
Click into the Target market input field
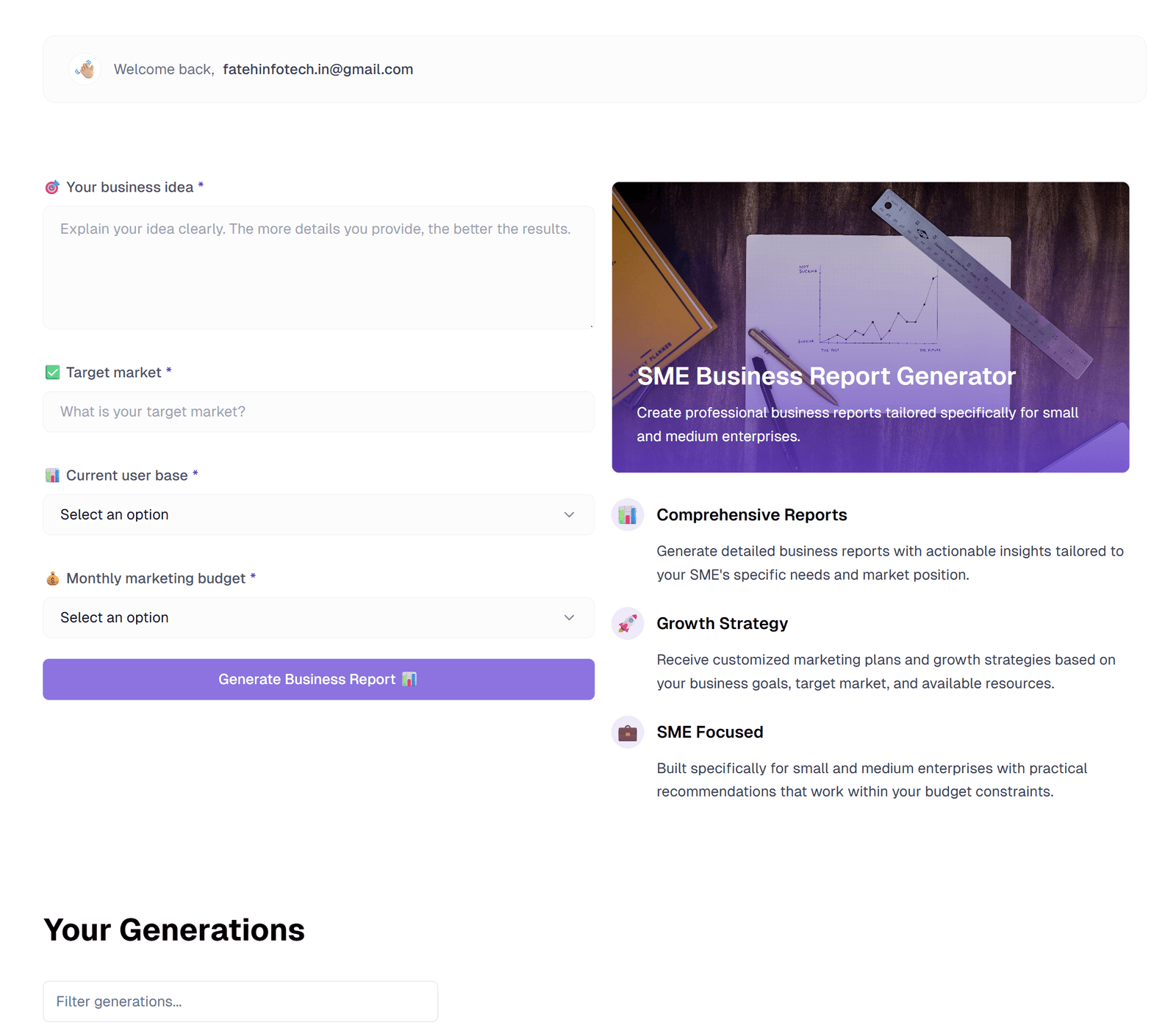(x=318, y=412)
